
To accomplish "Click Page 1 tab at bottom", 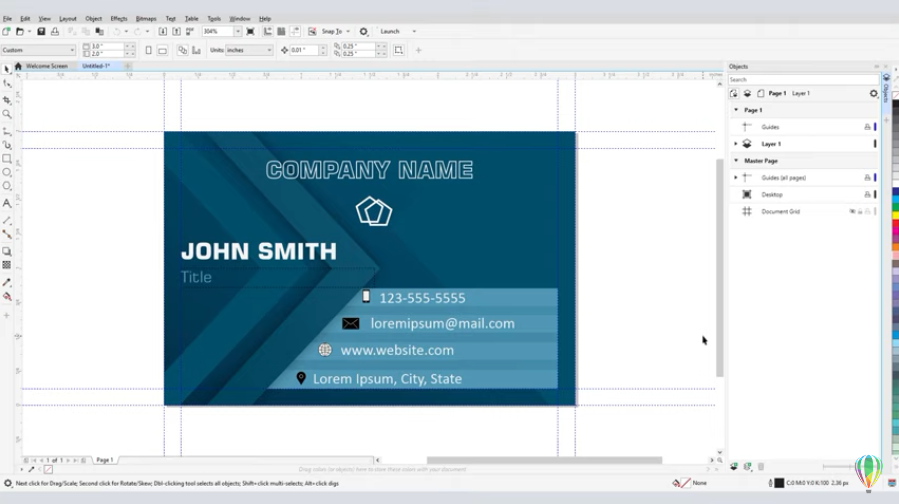I will point(104,460).
